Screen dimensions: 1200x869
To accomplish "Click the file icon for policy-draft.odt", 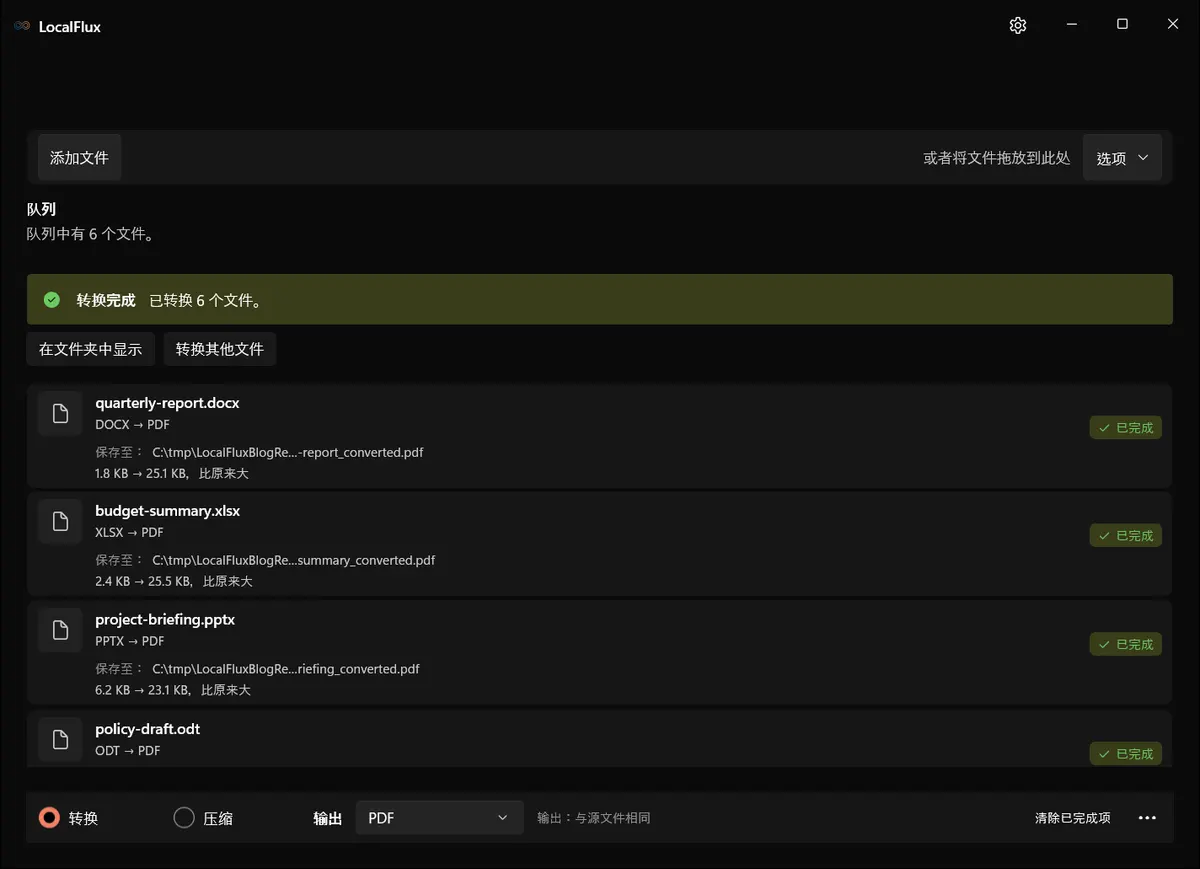I will tap(60, 740).
